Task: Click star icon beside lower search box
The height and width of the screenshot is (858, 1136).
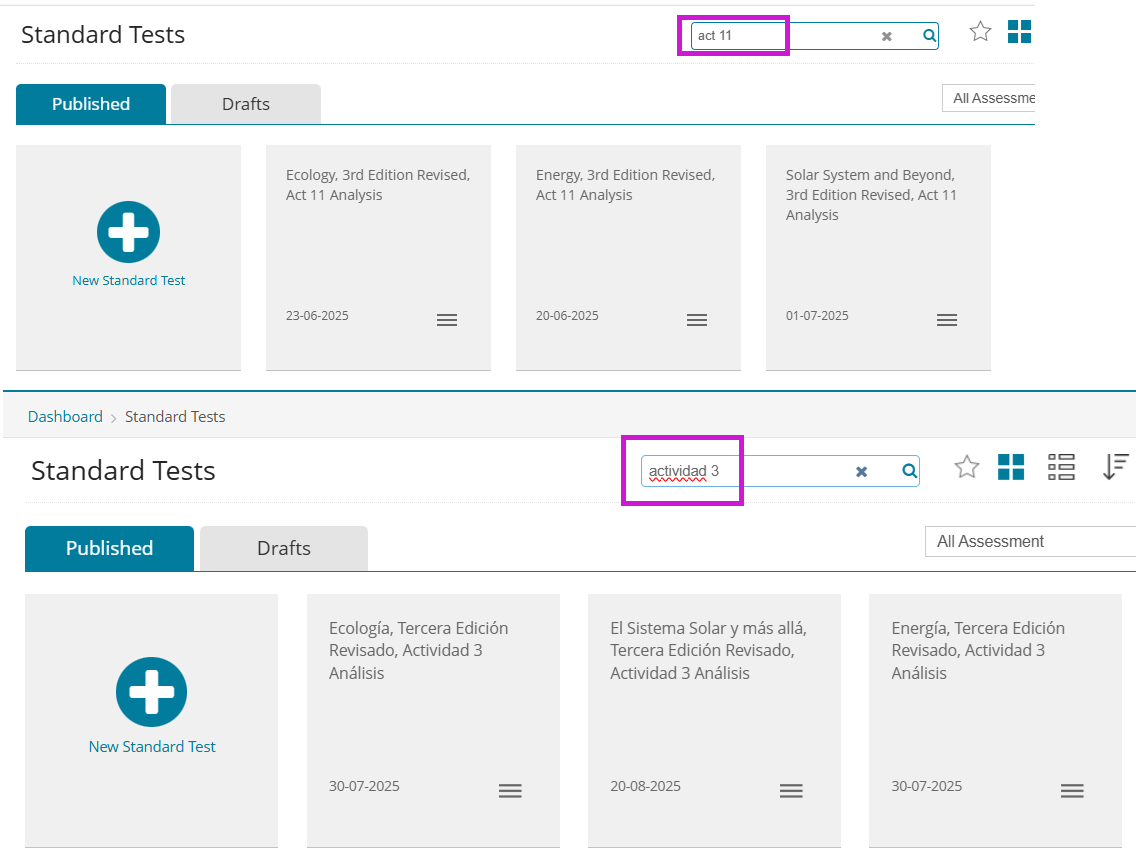Action: tap(966, 466)
